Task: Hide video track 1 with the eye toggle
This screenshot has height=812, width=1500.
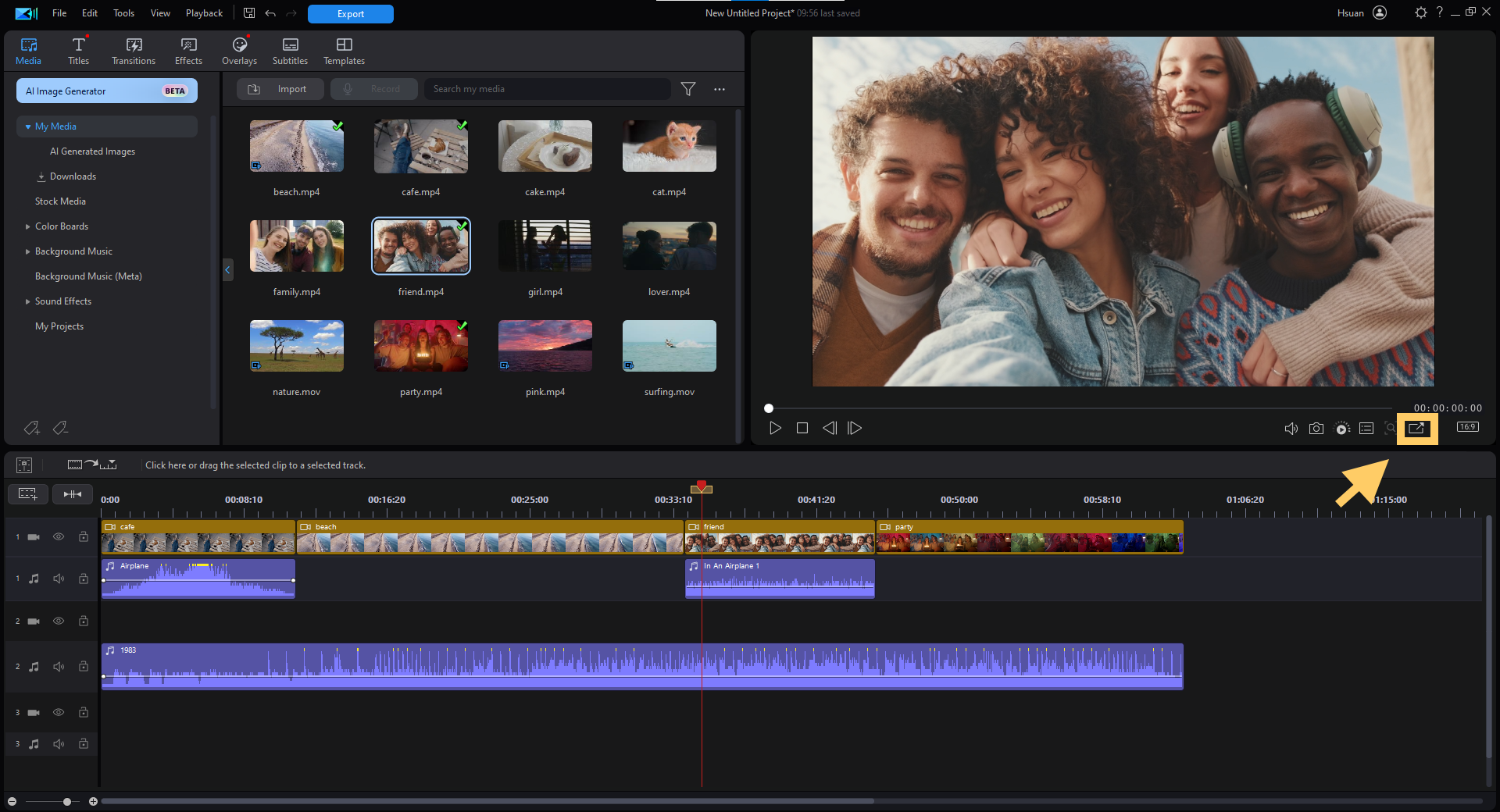Action: click(59, 537)
